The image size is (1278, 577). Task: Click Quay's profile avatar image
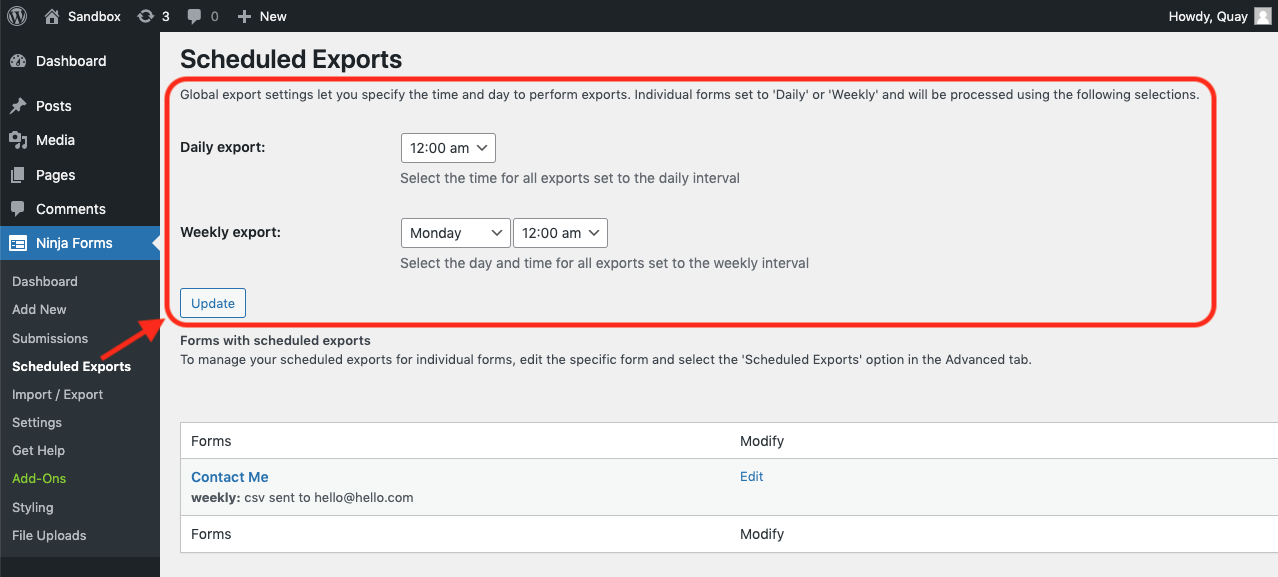pos(1262,15)
